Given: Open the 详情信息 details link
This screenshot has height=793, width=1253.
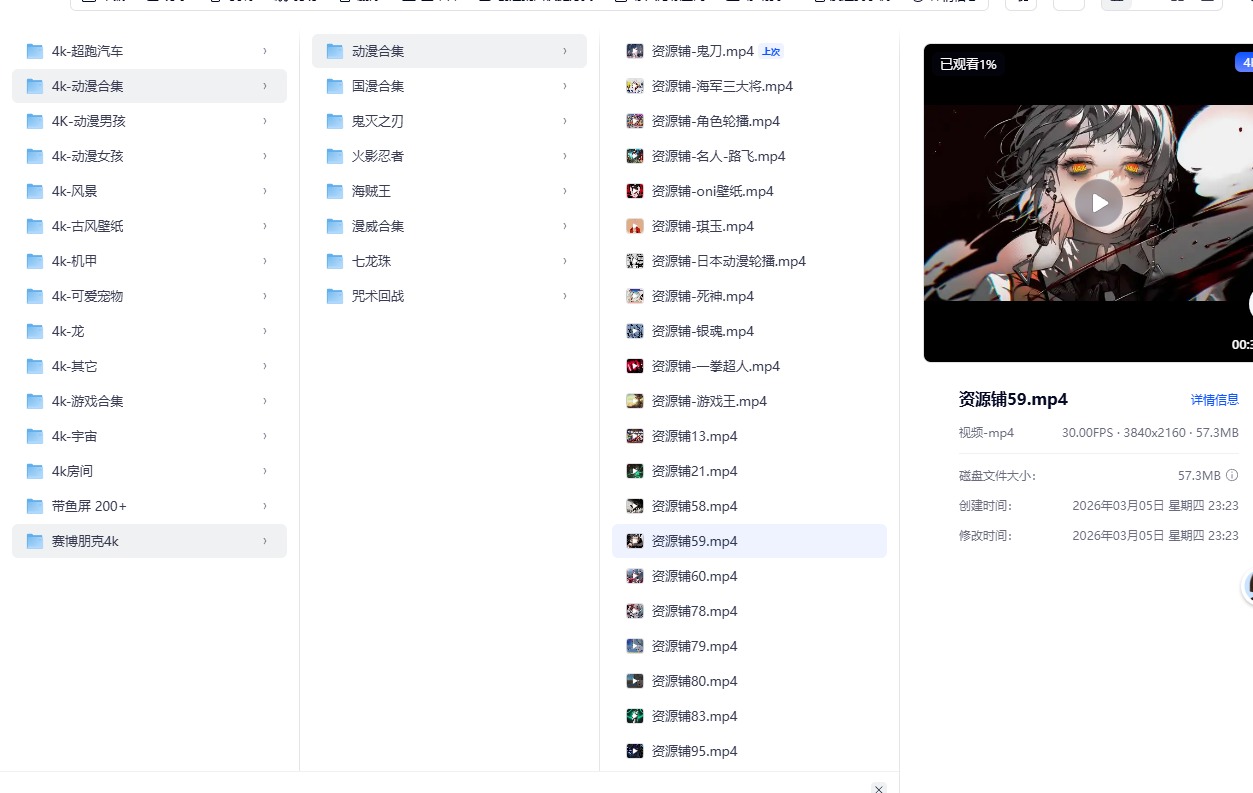Looking at the screenshot, I should click(1215, 400).
